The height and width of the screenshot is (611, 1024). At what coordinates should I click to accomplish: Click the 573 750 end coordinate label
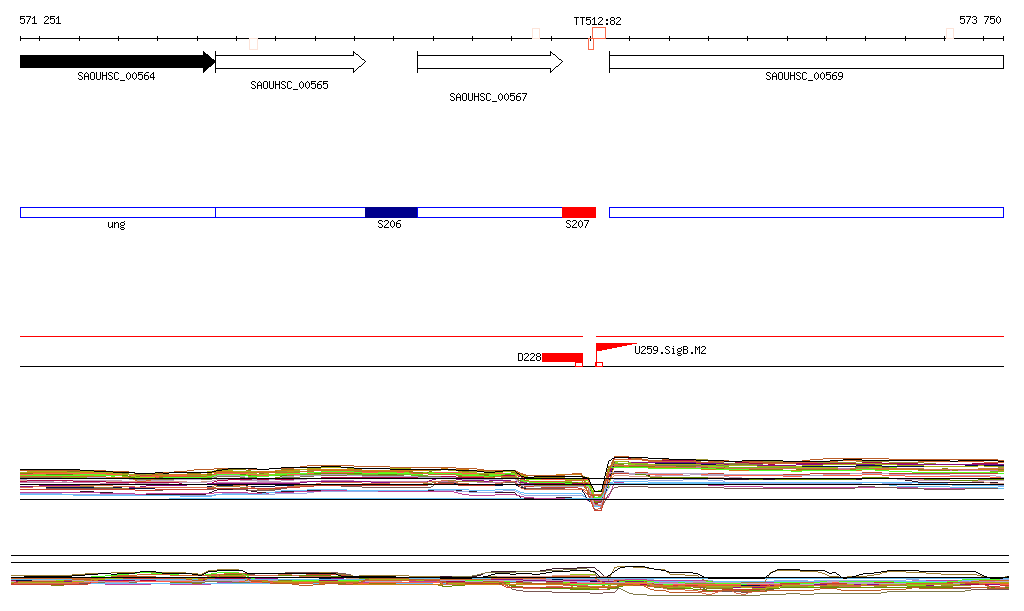point(980,20)
